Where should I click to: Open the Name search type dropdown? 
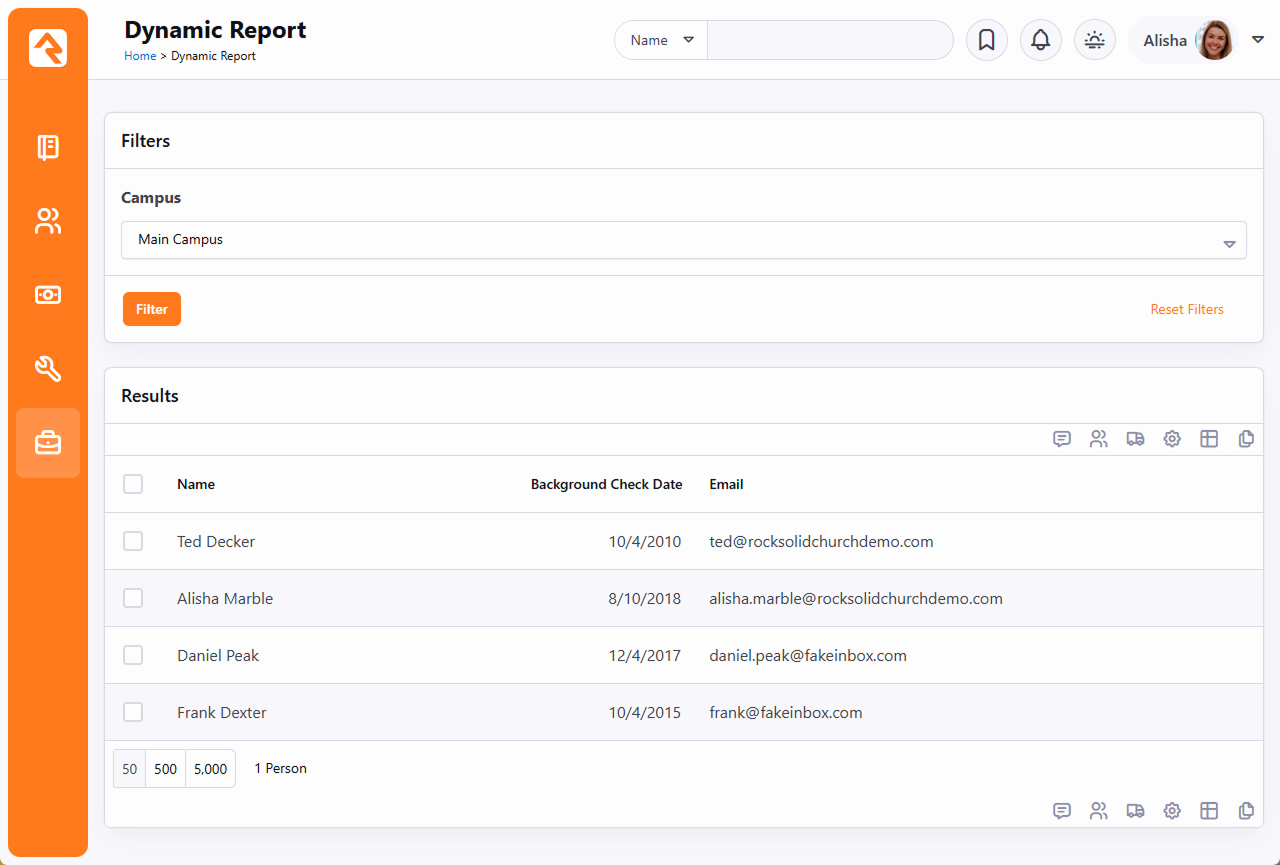661,40
